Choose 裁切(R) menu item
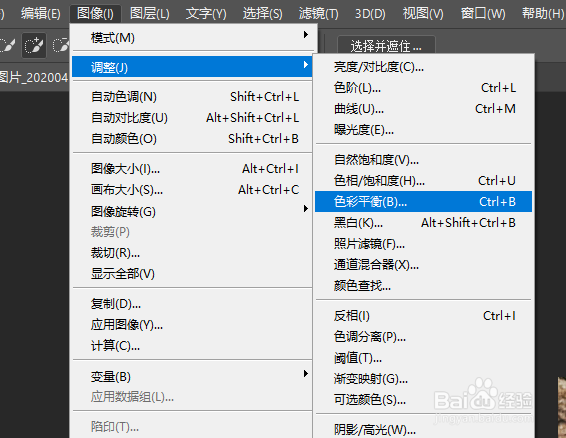The image size is (566, 438). pyautogui.click(x=192, y=253)
